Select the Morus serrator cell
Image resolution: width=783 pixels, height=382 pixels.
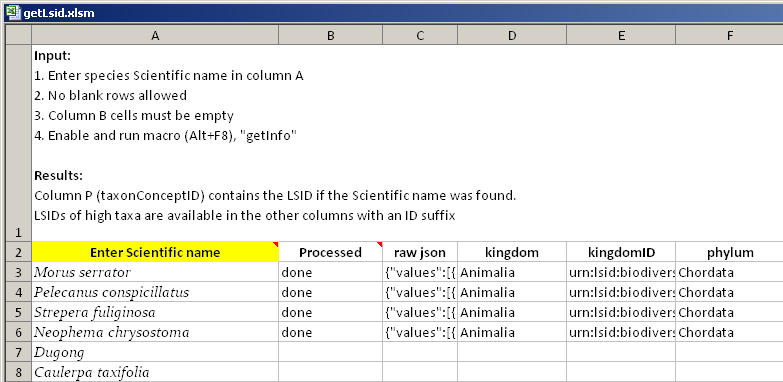[x=155, y=272]
